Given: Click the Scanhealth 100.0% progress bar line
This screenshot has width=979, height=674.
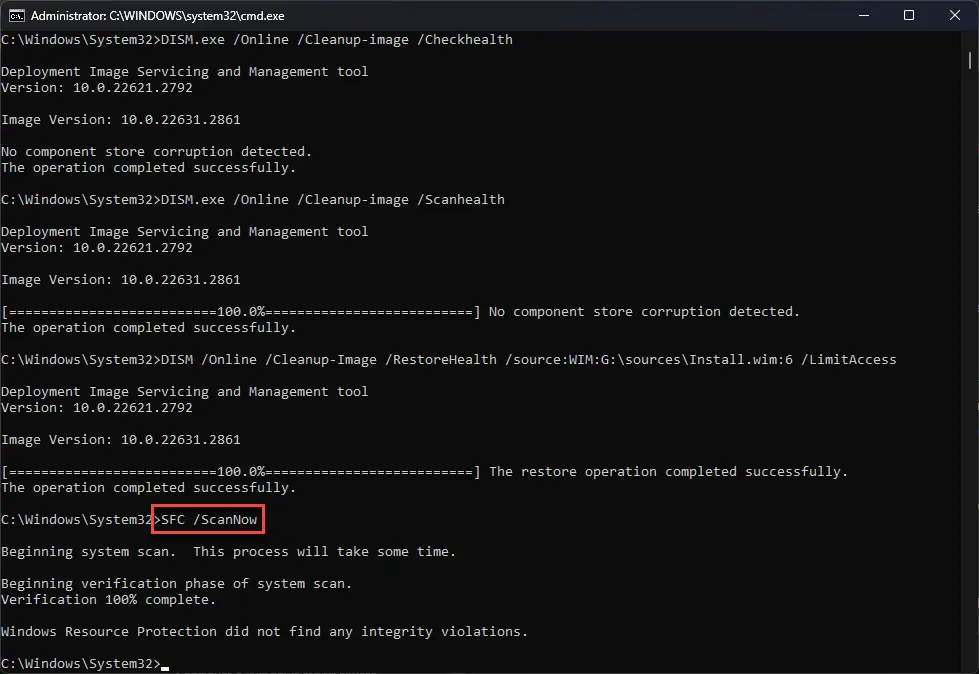Looking at the screenshot, I should pos(241,311).
